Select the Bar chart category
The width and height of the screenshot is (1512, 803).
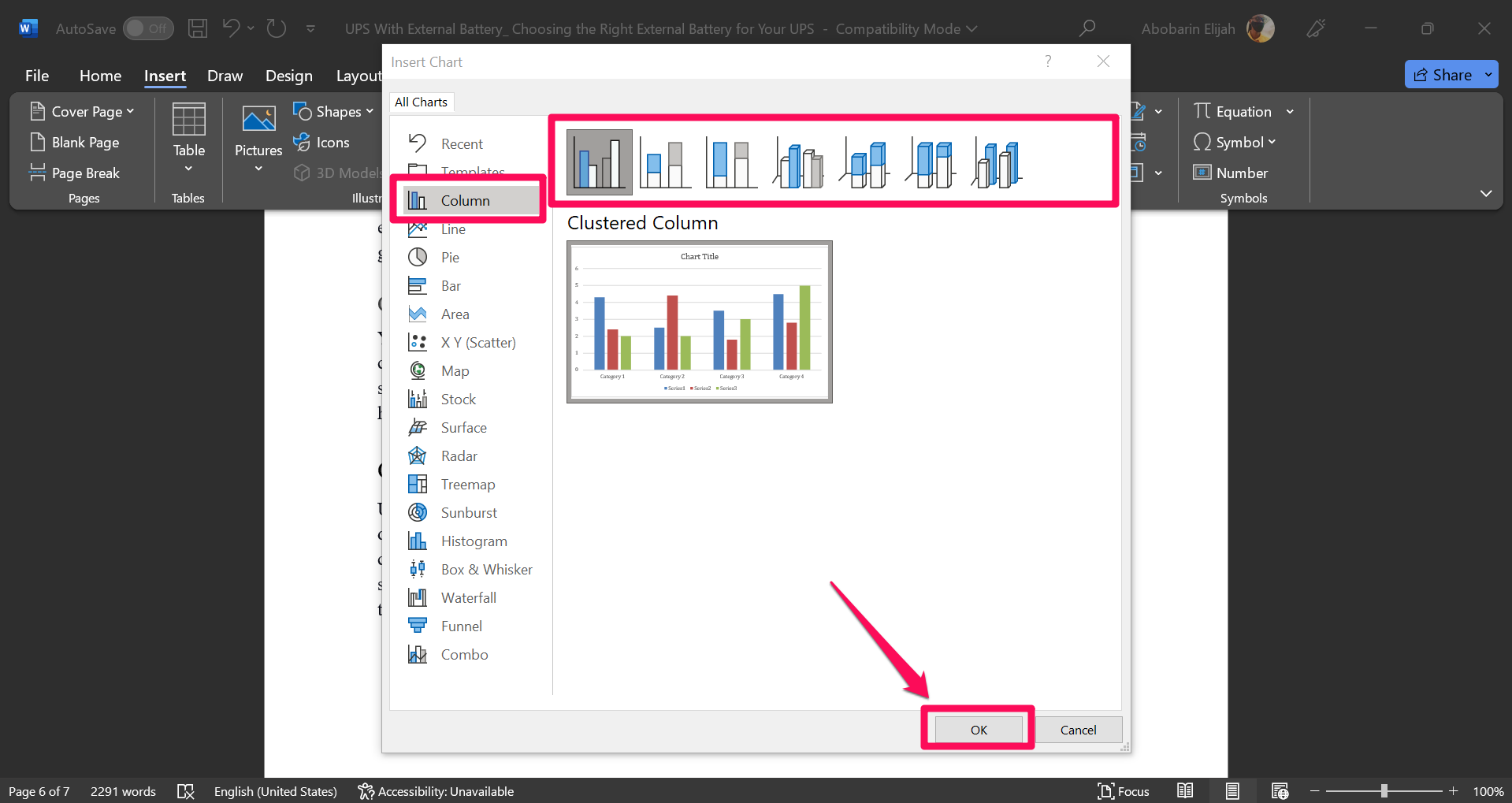tap(449, 285)
